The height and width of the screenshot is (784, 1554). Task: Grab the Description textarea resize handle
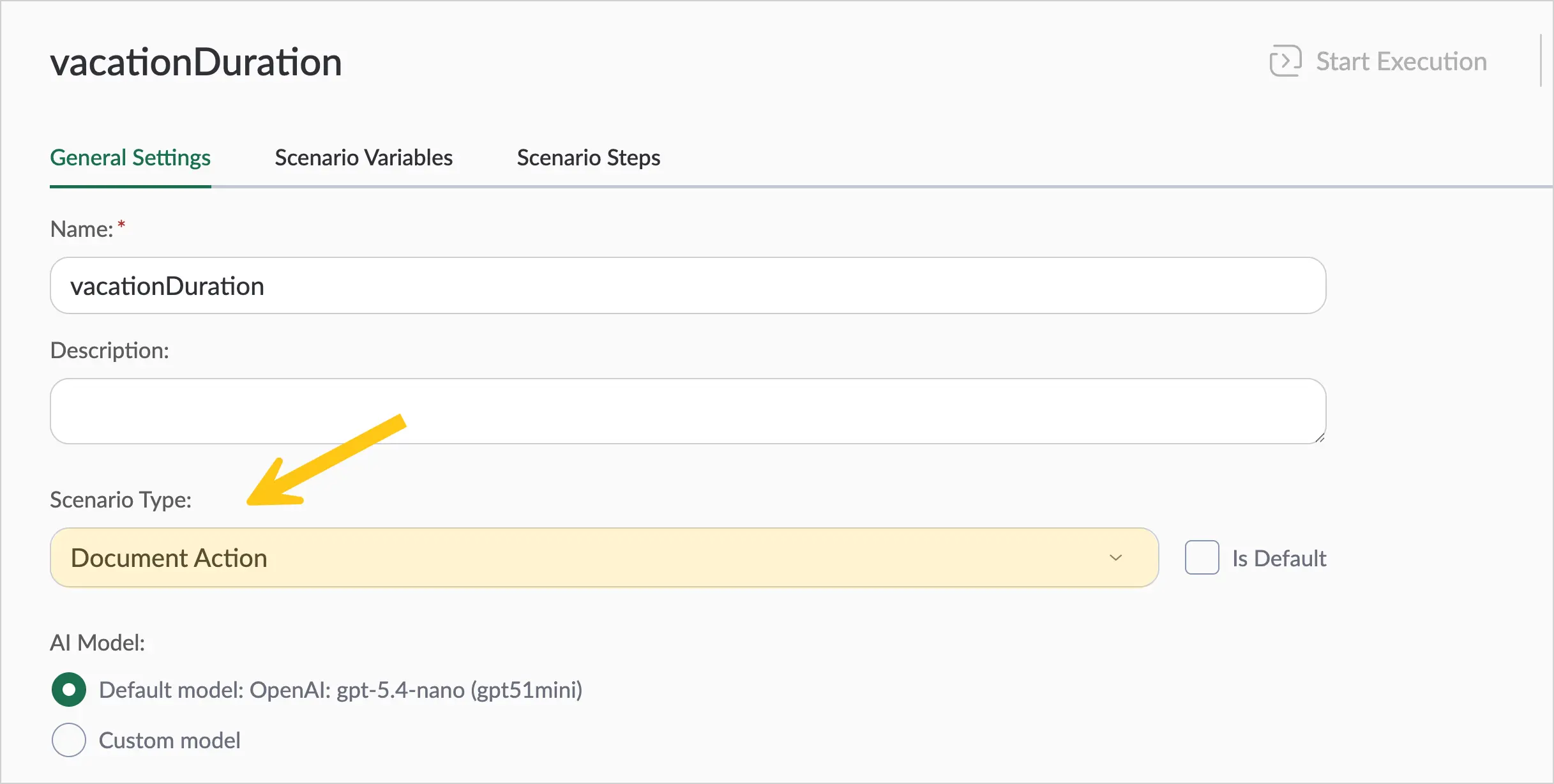click(1319, 437)
